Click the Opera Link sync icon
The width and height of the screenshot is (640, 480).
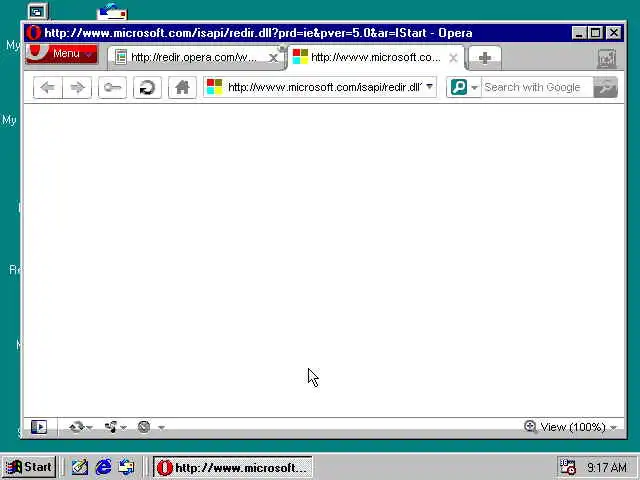click(76, 427)
